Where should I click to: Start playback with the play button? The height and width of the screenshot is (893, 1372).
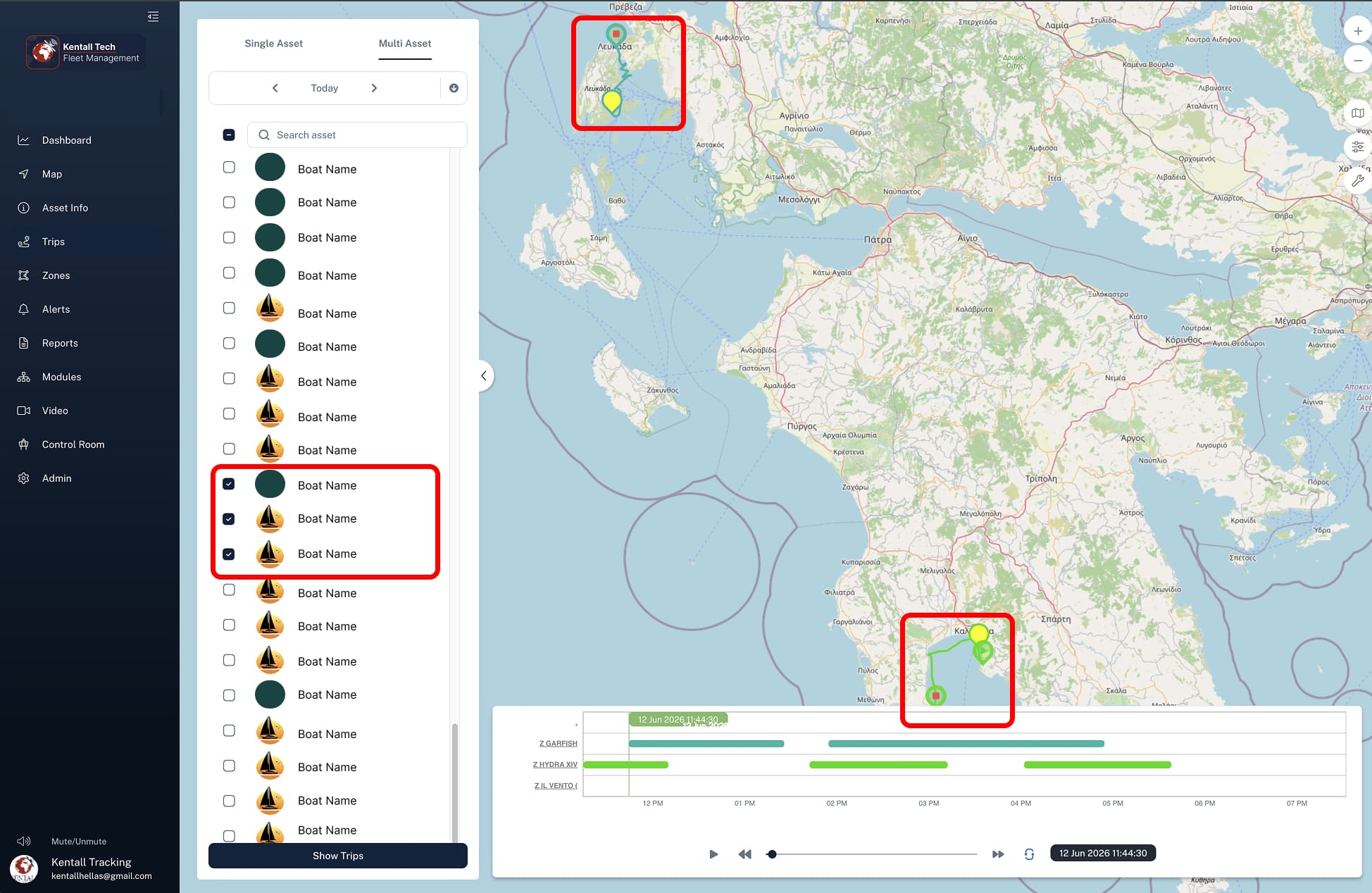point(713,854)
